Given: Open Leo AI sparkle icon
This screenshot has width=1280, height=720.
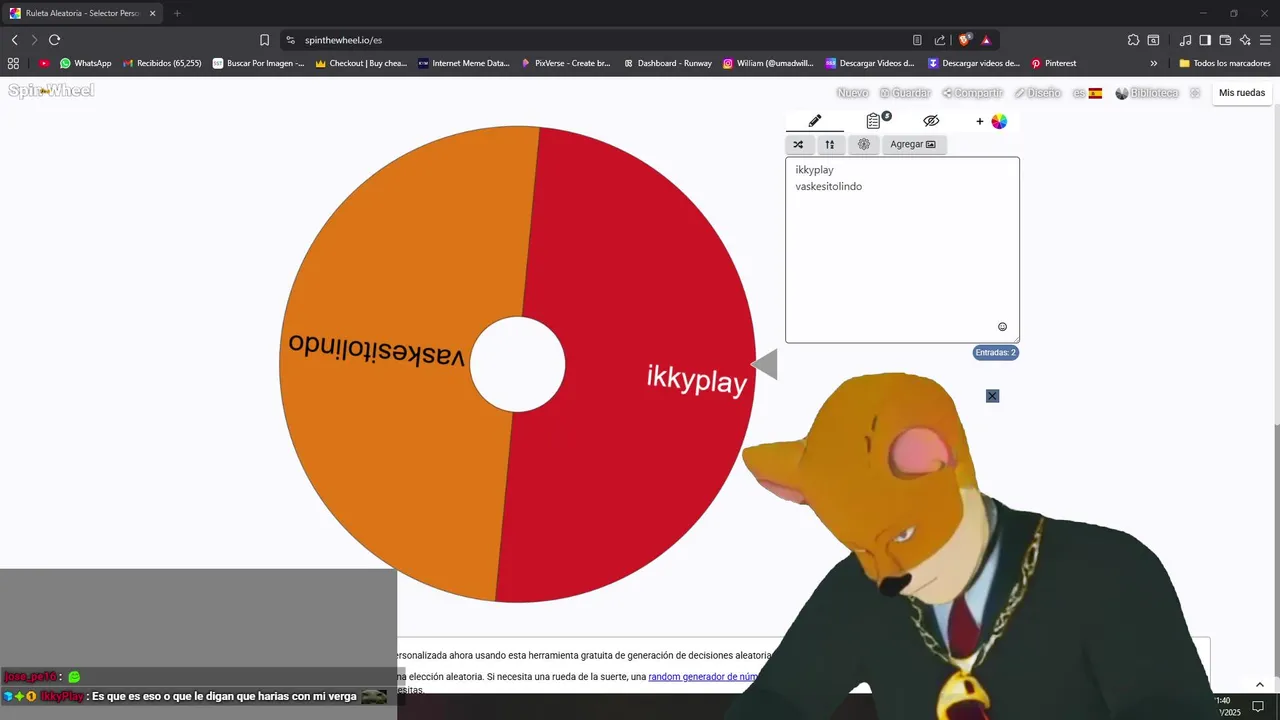Looking at the screenshot, I should (x=1245, y=40).
